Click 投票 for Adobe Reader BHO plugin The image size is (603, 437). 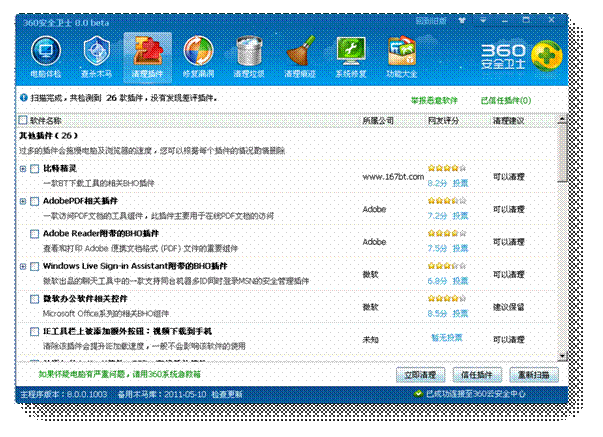pyautogui.click(x=460, y=248)
